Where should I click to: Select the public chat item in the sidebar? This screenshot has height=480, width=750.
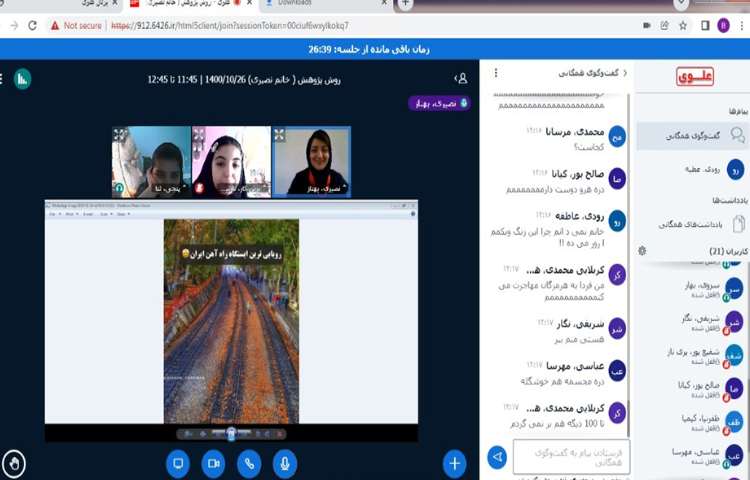click(692, 135)
